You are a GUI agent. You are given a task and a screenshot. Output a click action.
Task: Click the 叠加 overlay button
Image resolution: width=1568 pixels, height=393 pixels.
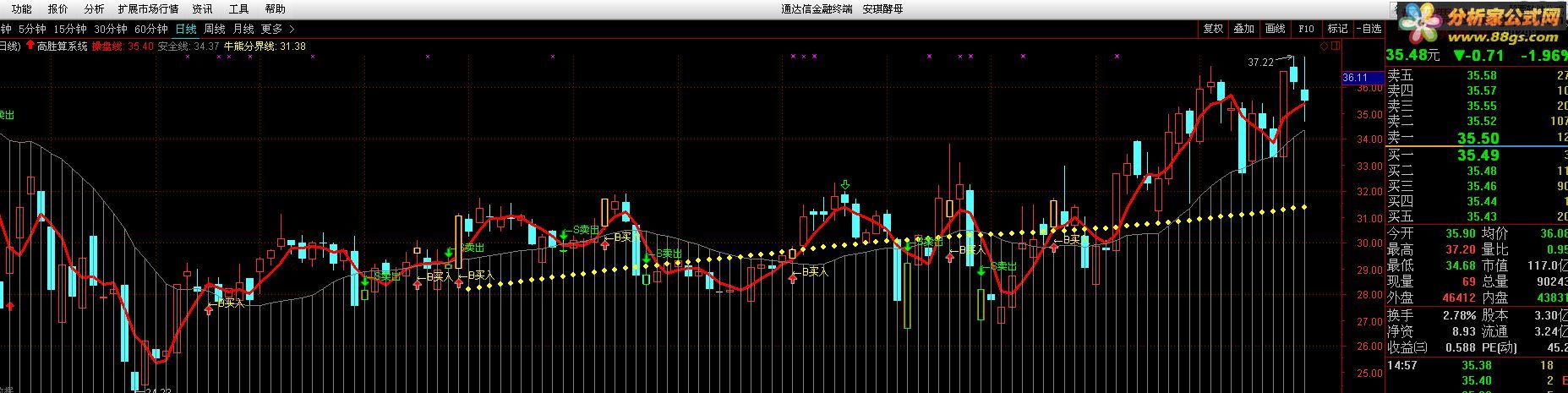pos(1244,29)
